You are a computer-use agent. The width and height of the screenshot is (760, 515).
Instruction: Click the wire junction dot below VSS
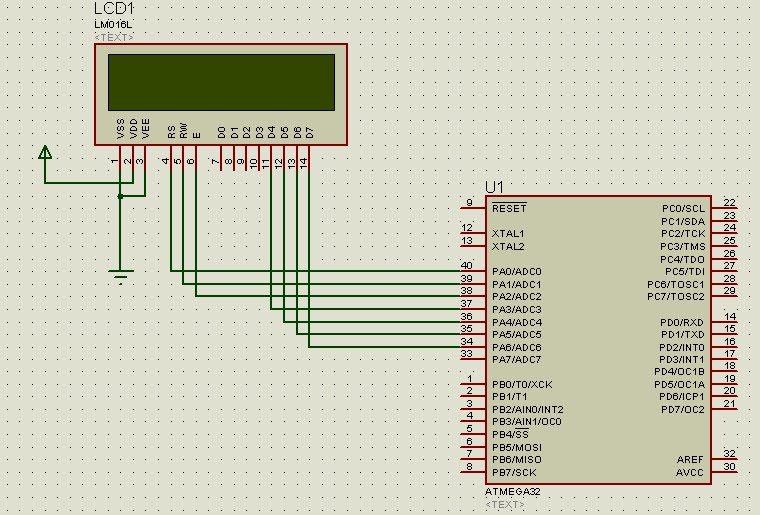coord(121,196)
